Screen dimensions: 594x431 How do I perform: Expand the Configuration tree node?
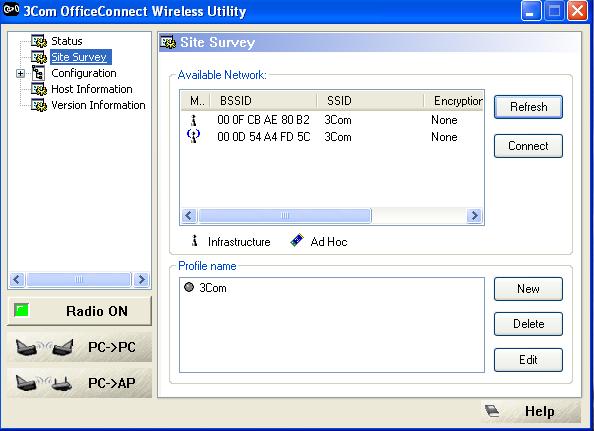20,73
